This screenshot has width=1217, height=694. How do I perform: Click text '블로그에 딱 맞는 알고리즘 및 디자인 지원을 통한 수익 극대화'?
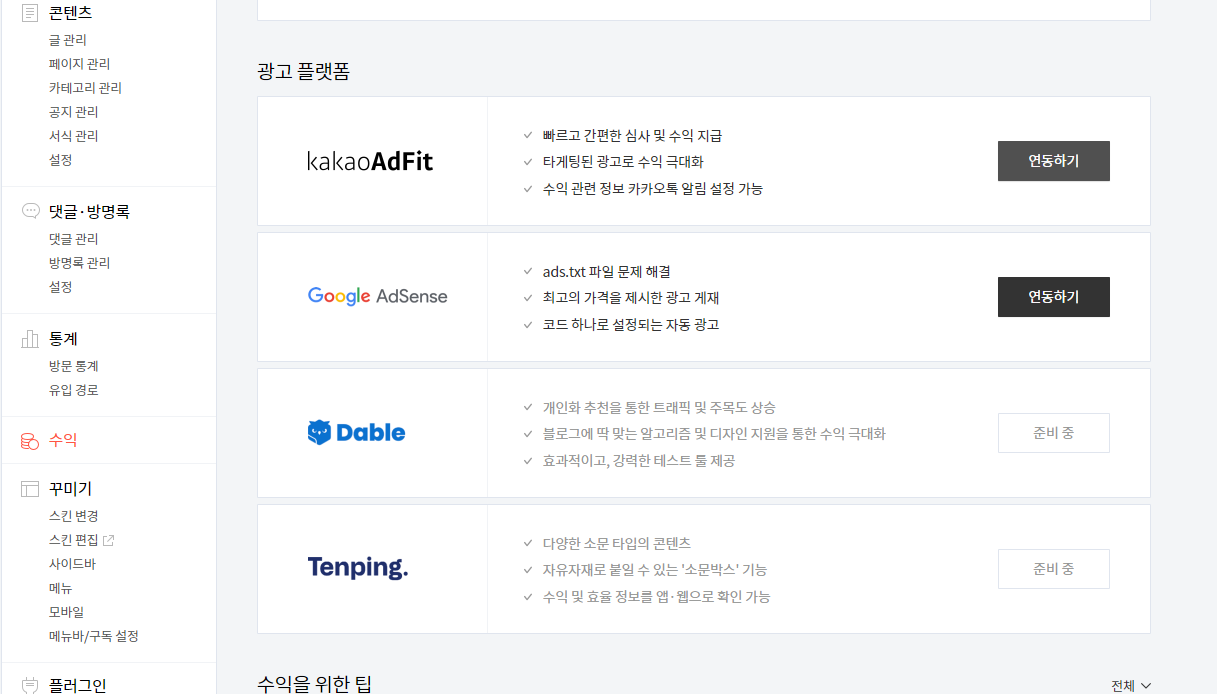[x=714, y=434]
